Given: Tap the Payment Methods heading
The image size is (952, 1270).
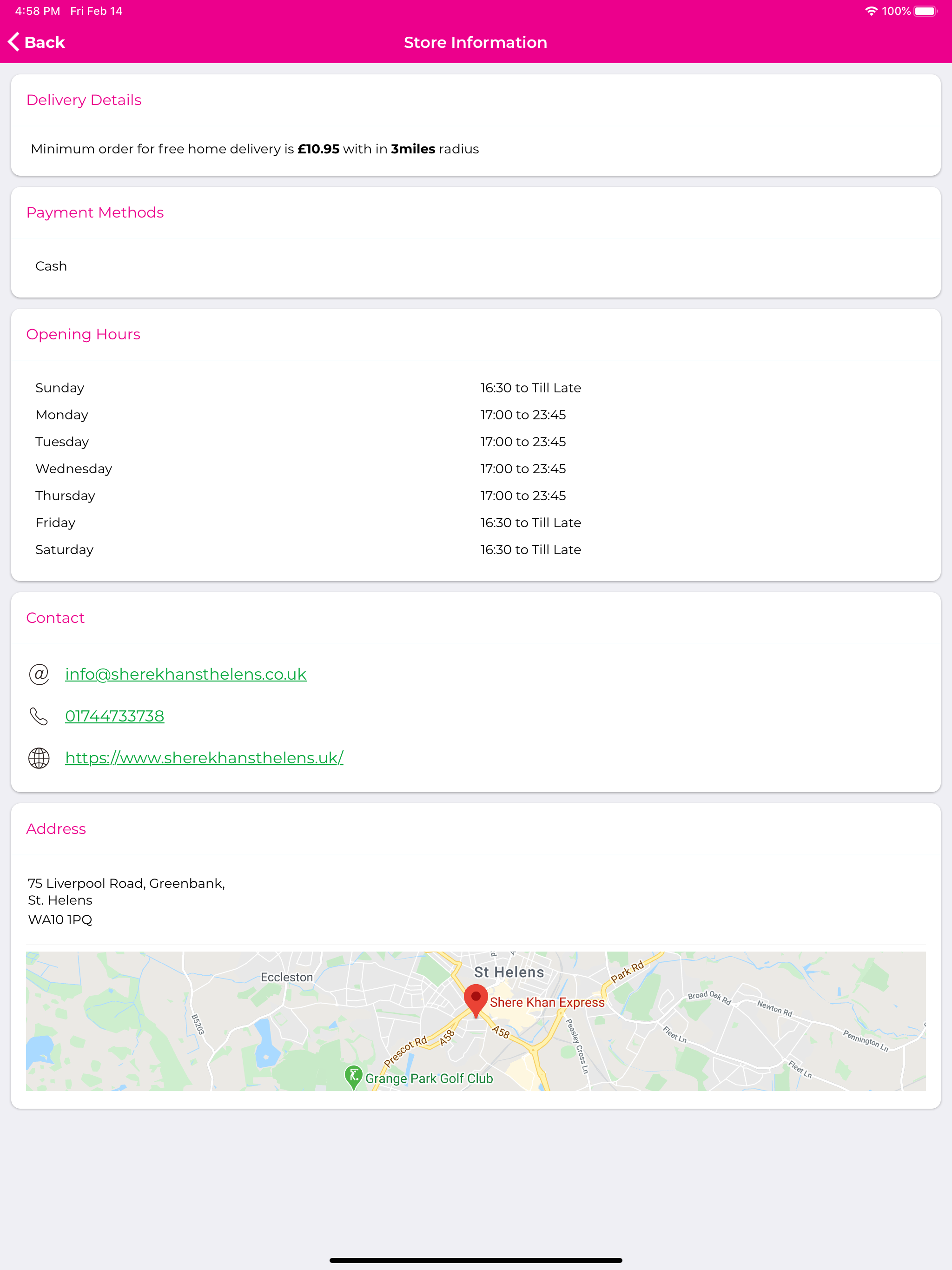Looking at the screenshot, I should pyautogui.click(x=95, y=212).
